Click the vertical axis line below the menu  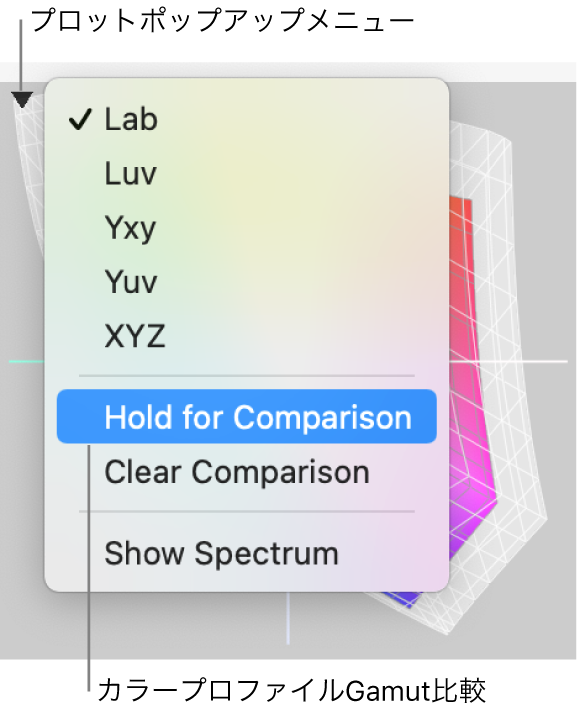[288, 619]
